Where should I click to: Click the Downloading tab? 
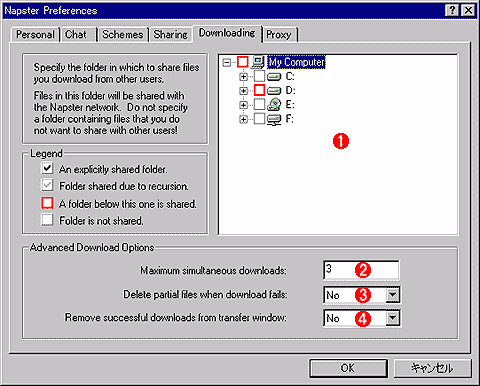point(227,33)
